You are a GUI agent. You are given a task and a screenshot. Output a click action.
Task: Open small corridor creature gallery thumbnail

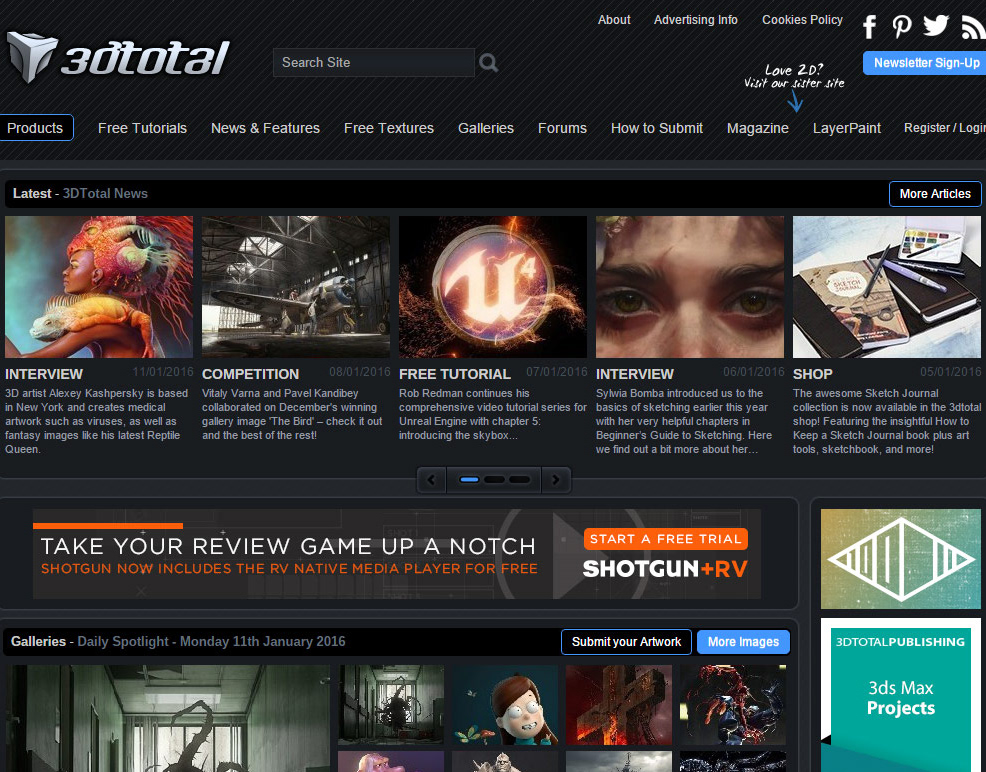coord(391,705)
